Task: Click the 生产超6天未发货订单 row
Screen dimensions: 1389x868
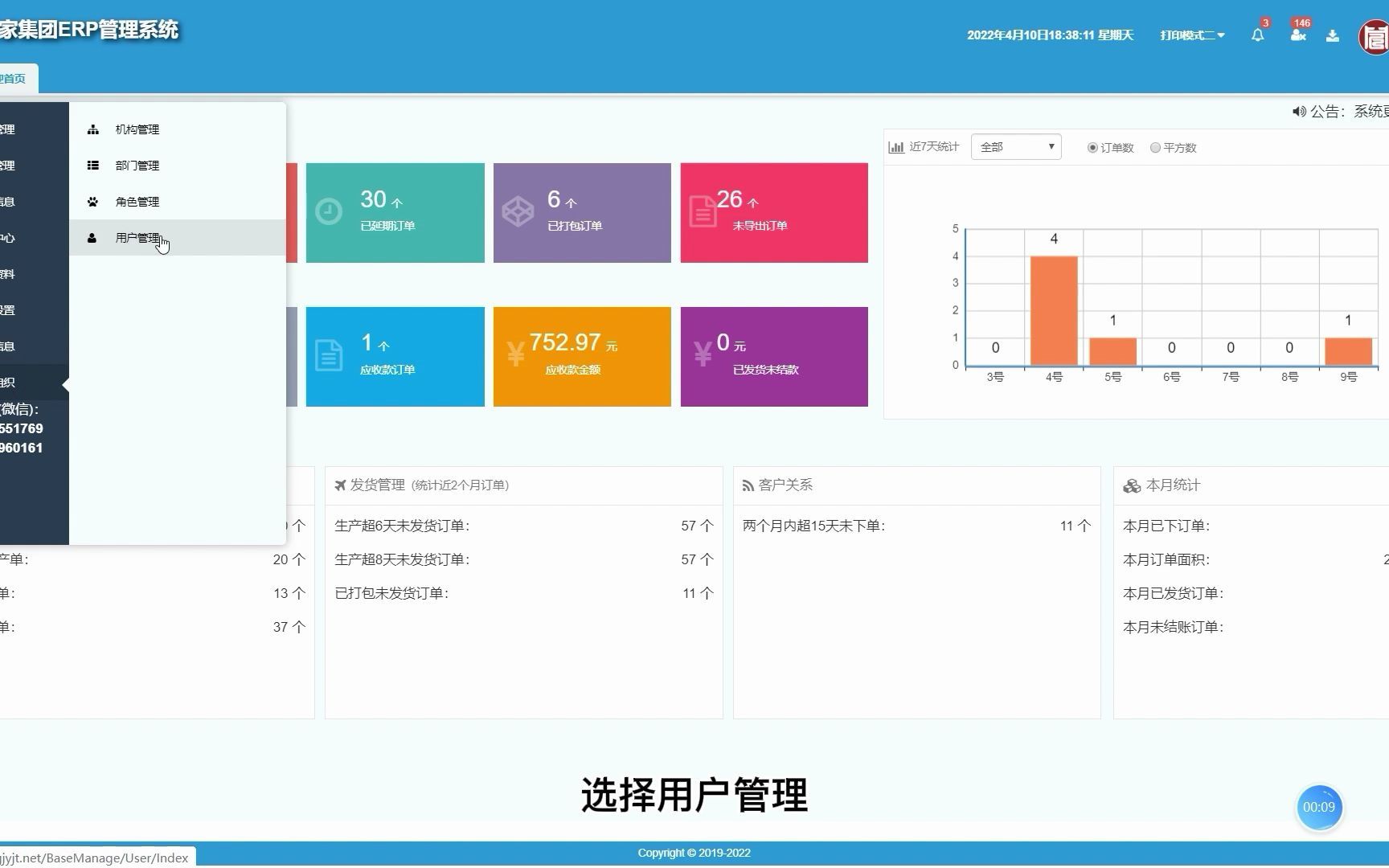Action: coord(524,526)
